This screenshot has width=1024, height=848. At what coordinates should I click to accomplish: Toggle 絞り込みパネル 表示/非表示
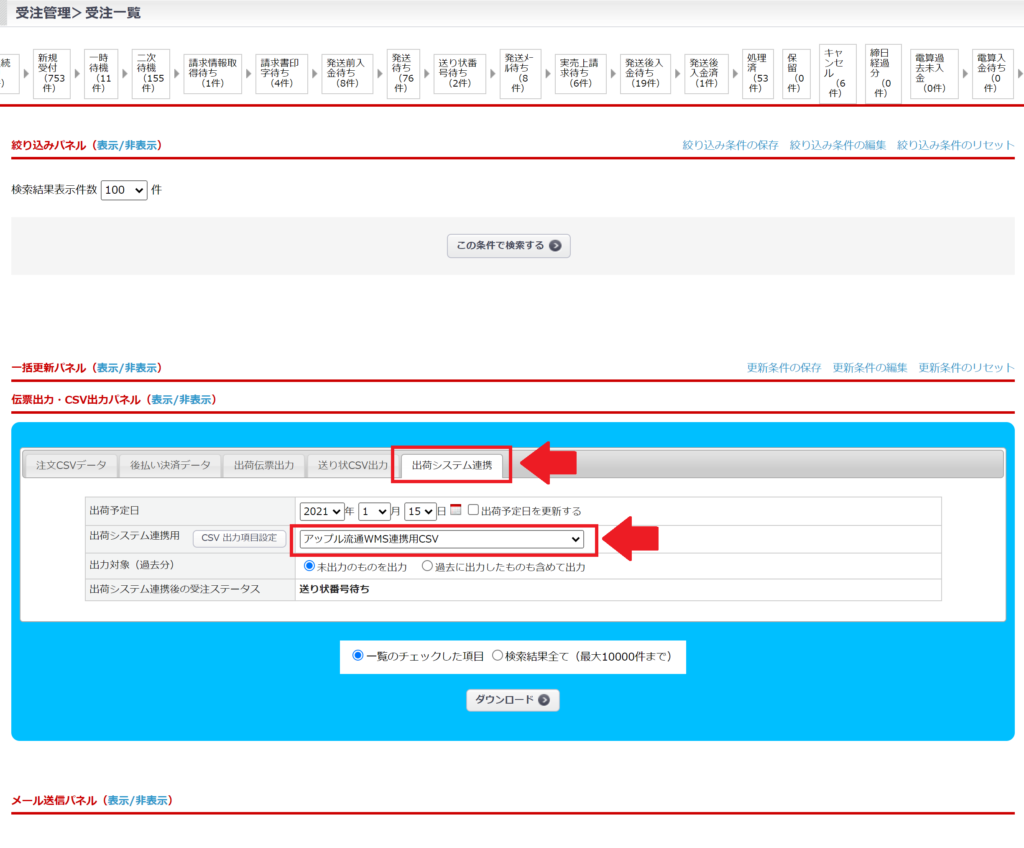(x=127, y=145)
